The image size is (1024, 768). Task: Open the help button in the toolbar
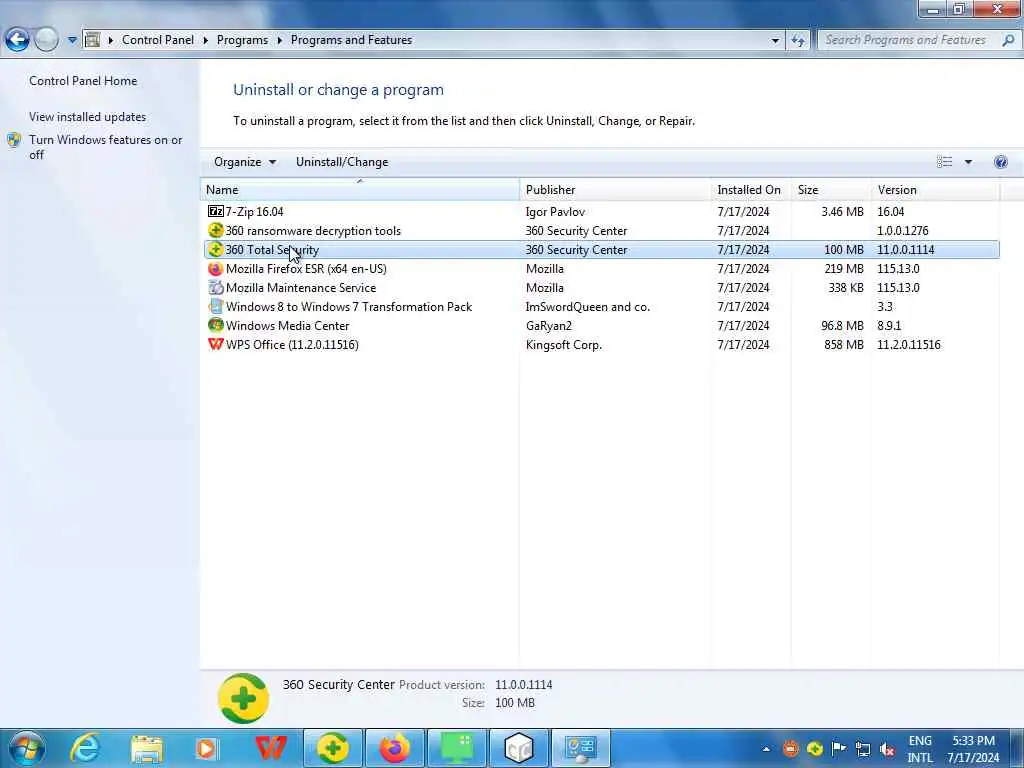pyautogui.click(x=1000, y=162)
